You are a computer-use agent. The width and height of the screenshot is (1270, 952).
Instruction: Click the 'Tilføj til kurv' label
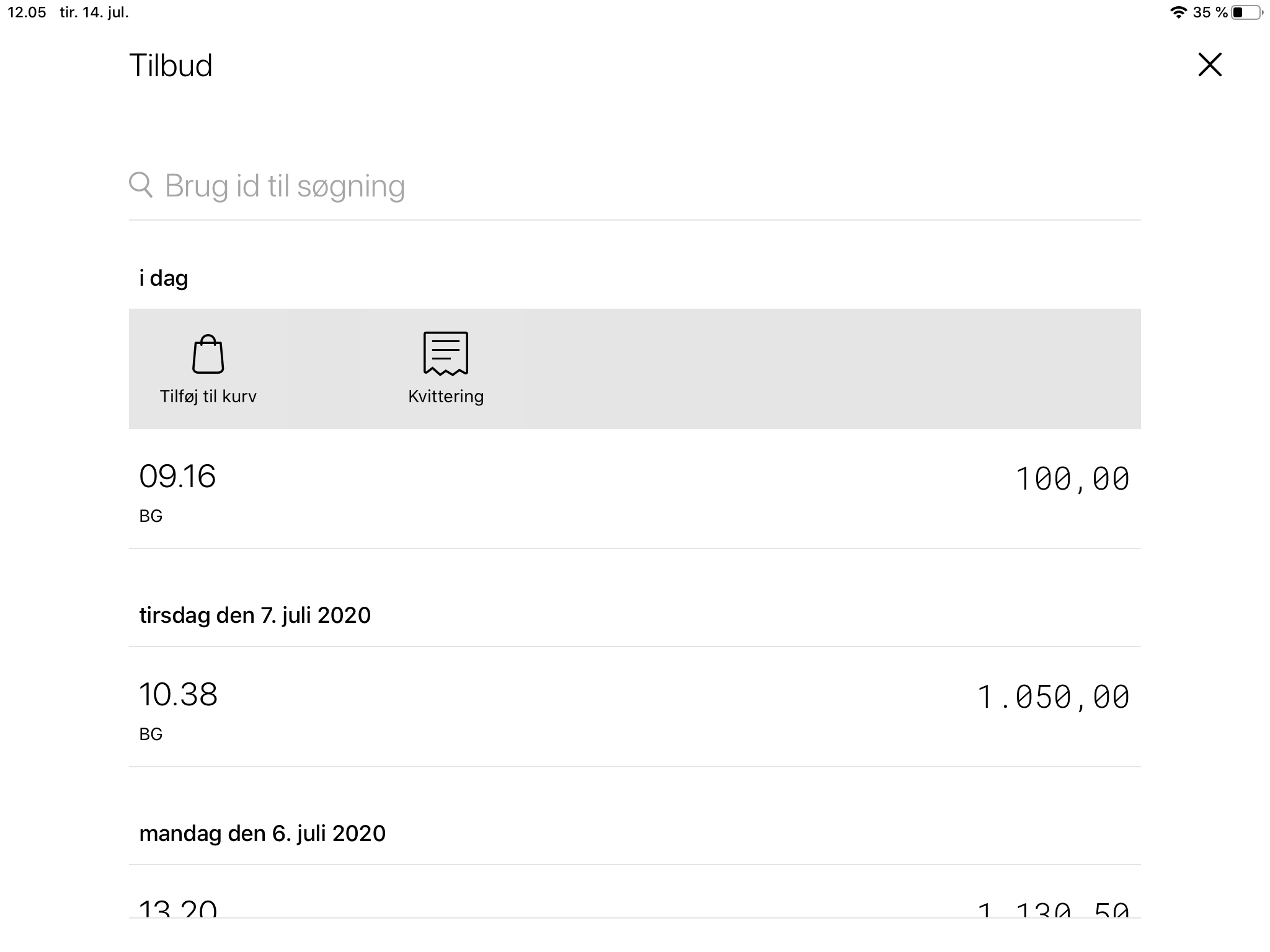208,396
